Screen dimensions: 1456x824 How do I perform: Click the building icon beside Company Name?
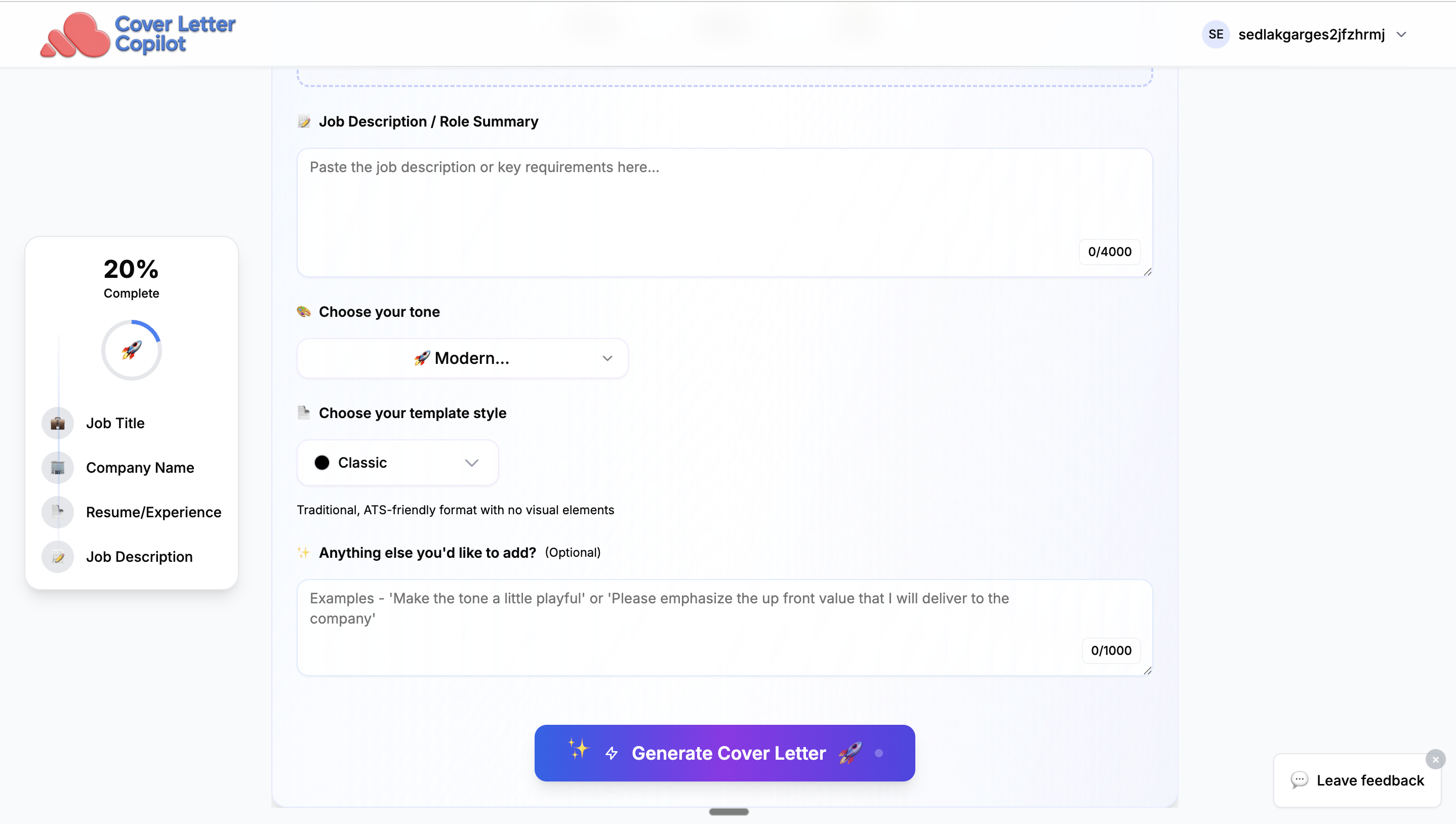point(58,468)
